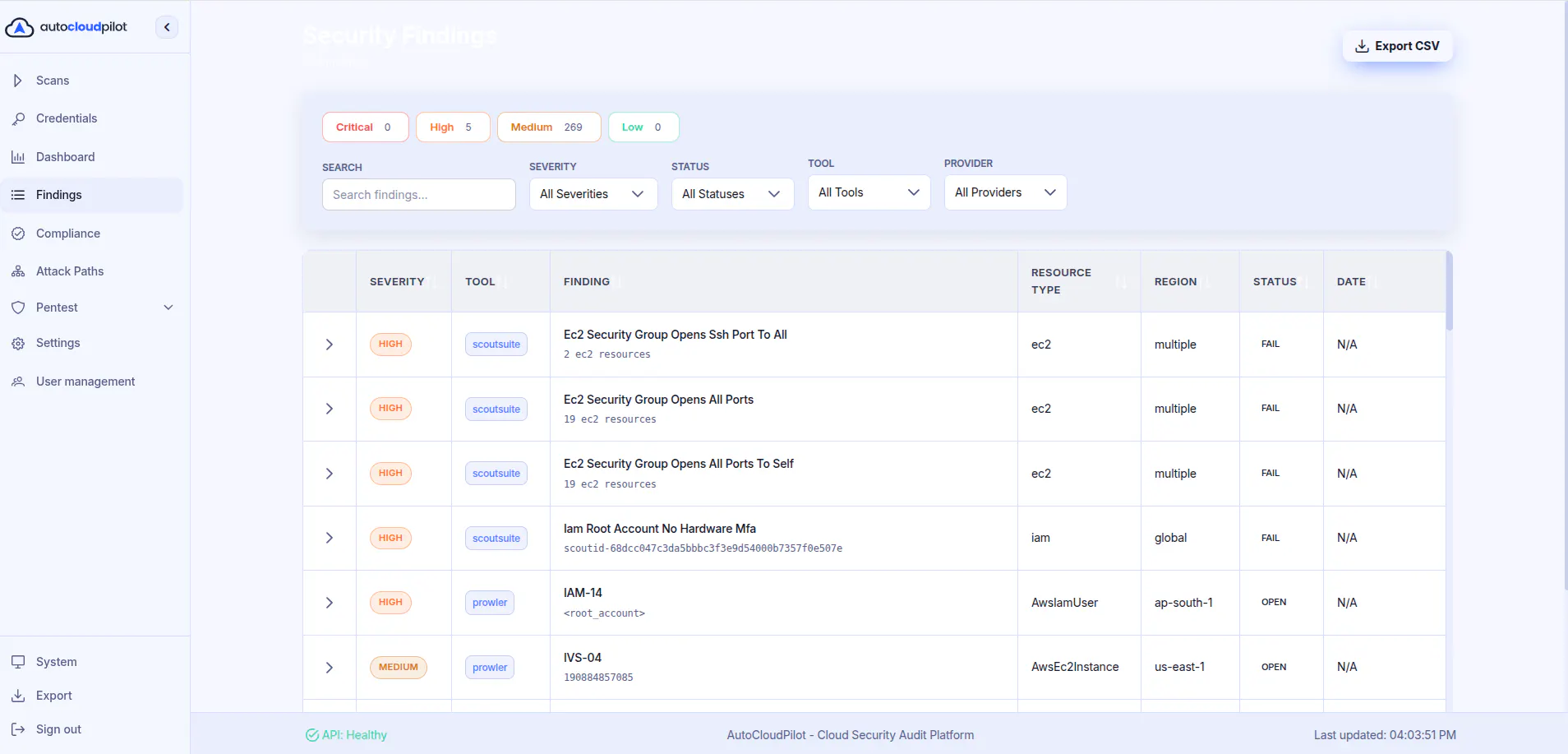Open the All Statuses dropdown

[x=733, y=194]
